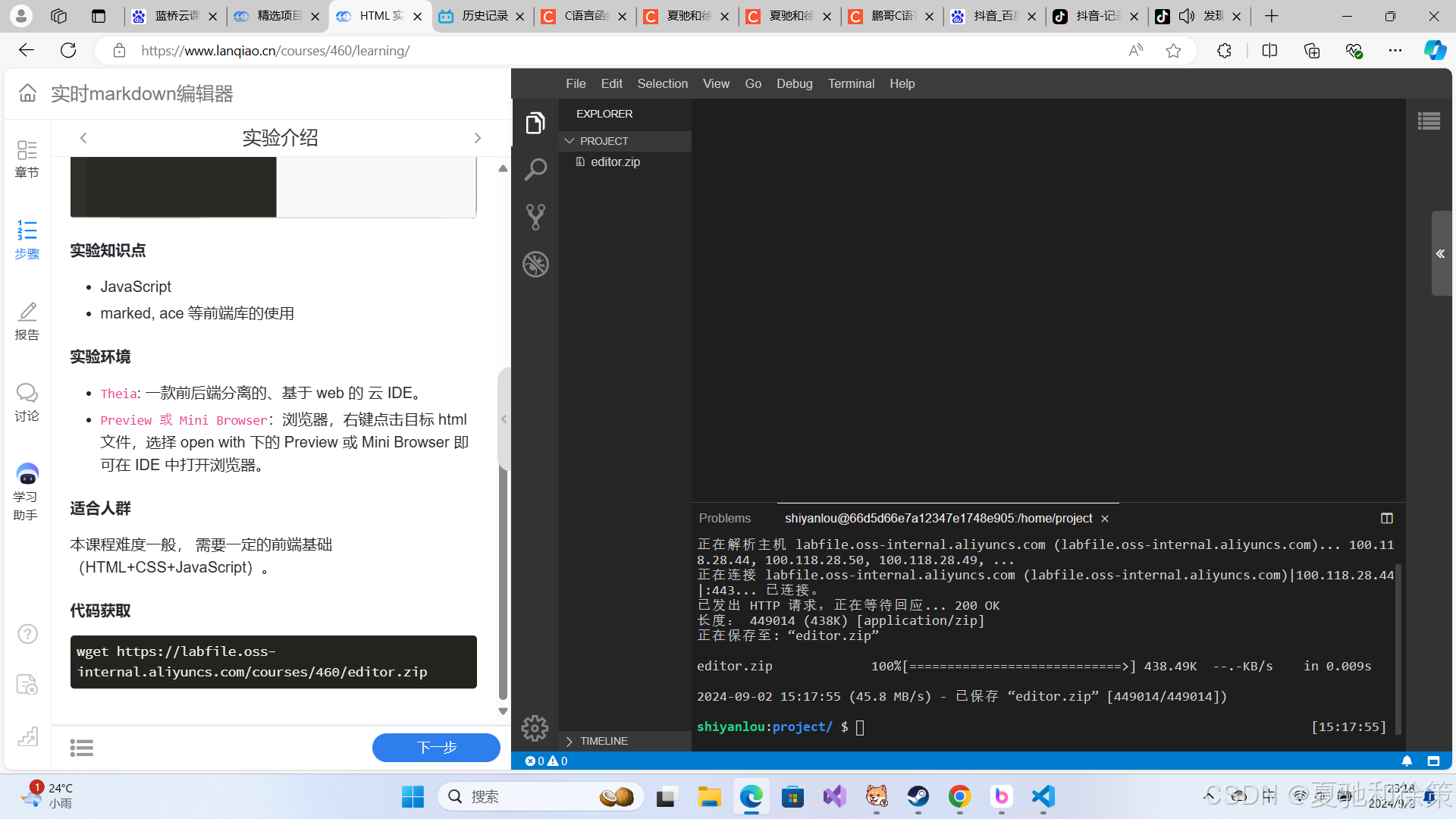This screenshot has width=1456, height=819.
Task: Toggle the right panel with double-chevron handle
Action: [x=1440, y=254]
